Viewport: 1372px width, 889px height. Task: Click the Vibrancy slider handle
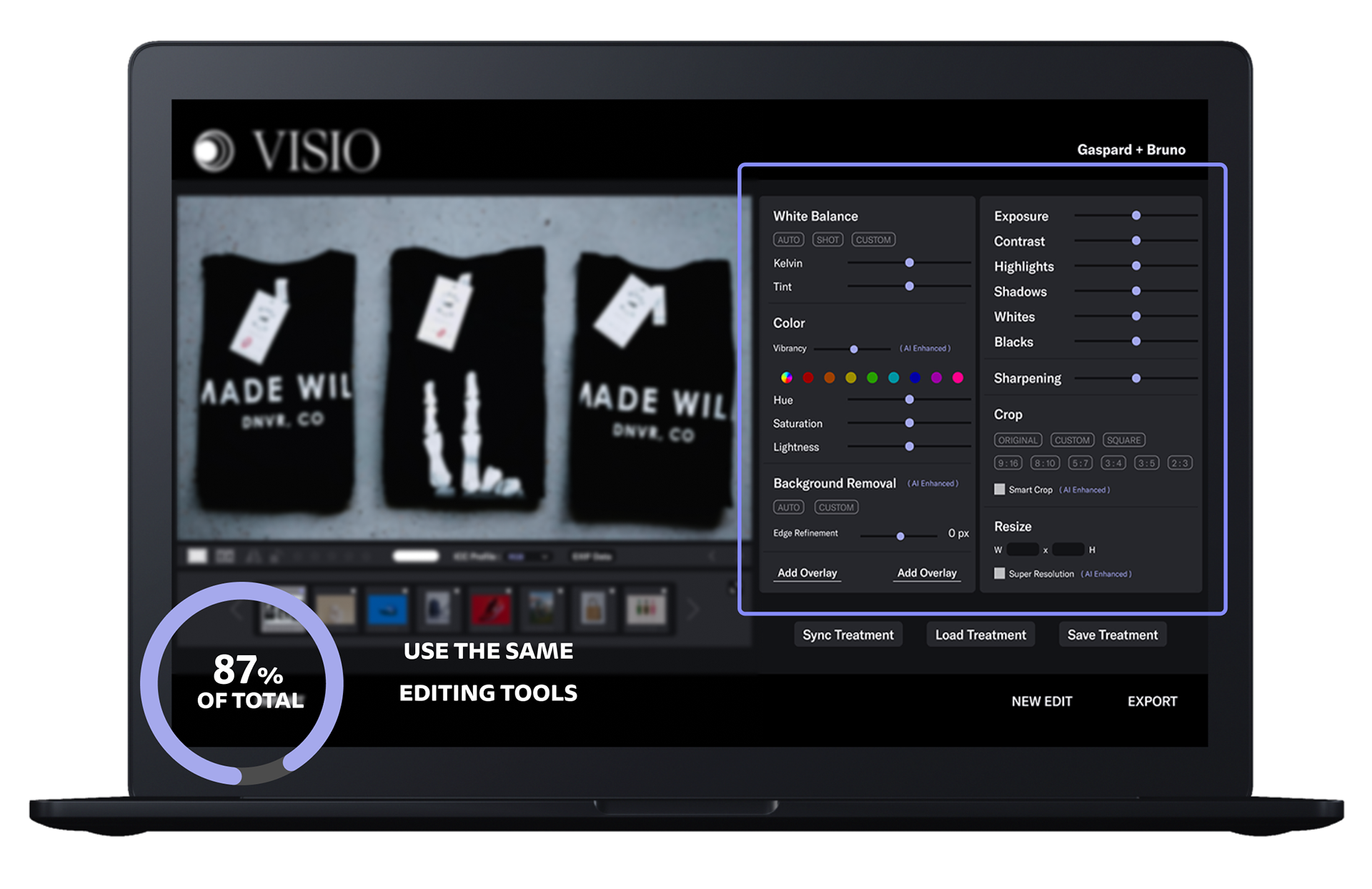pyautogui.click(x=854, y=349)
